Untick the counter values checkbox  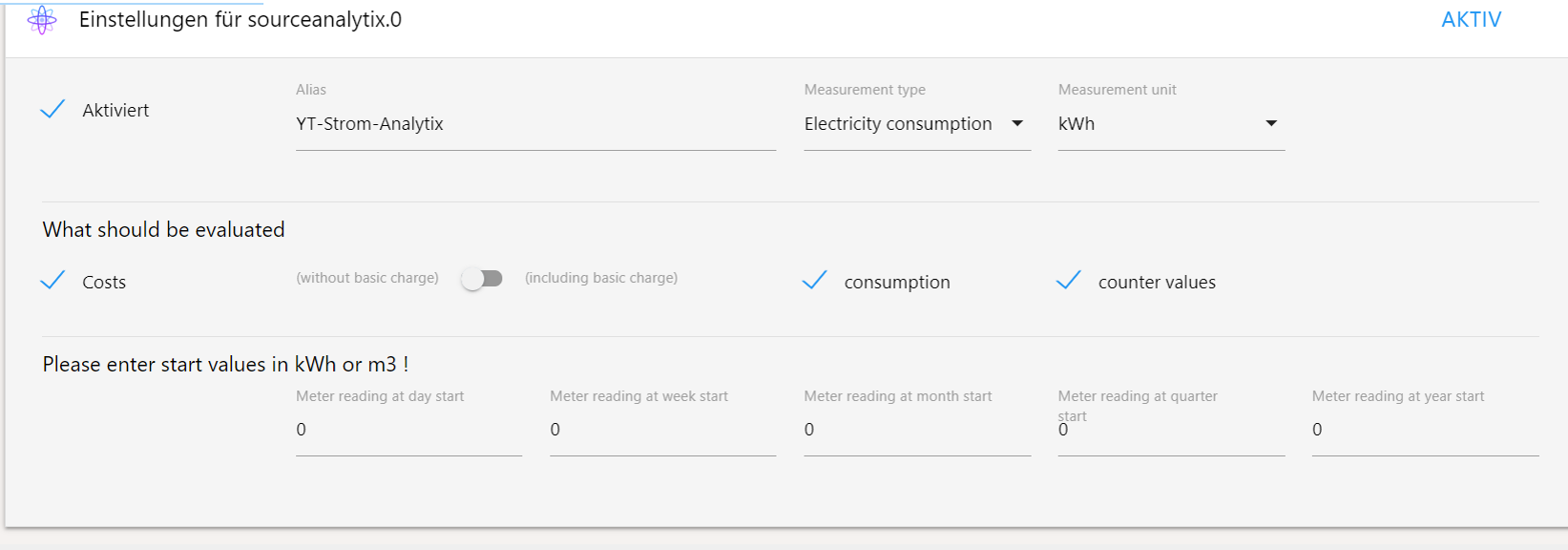1069,281
